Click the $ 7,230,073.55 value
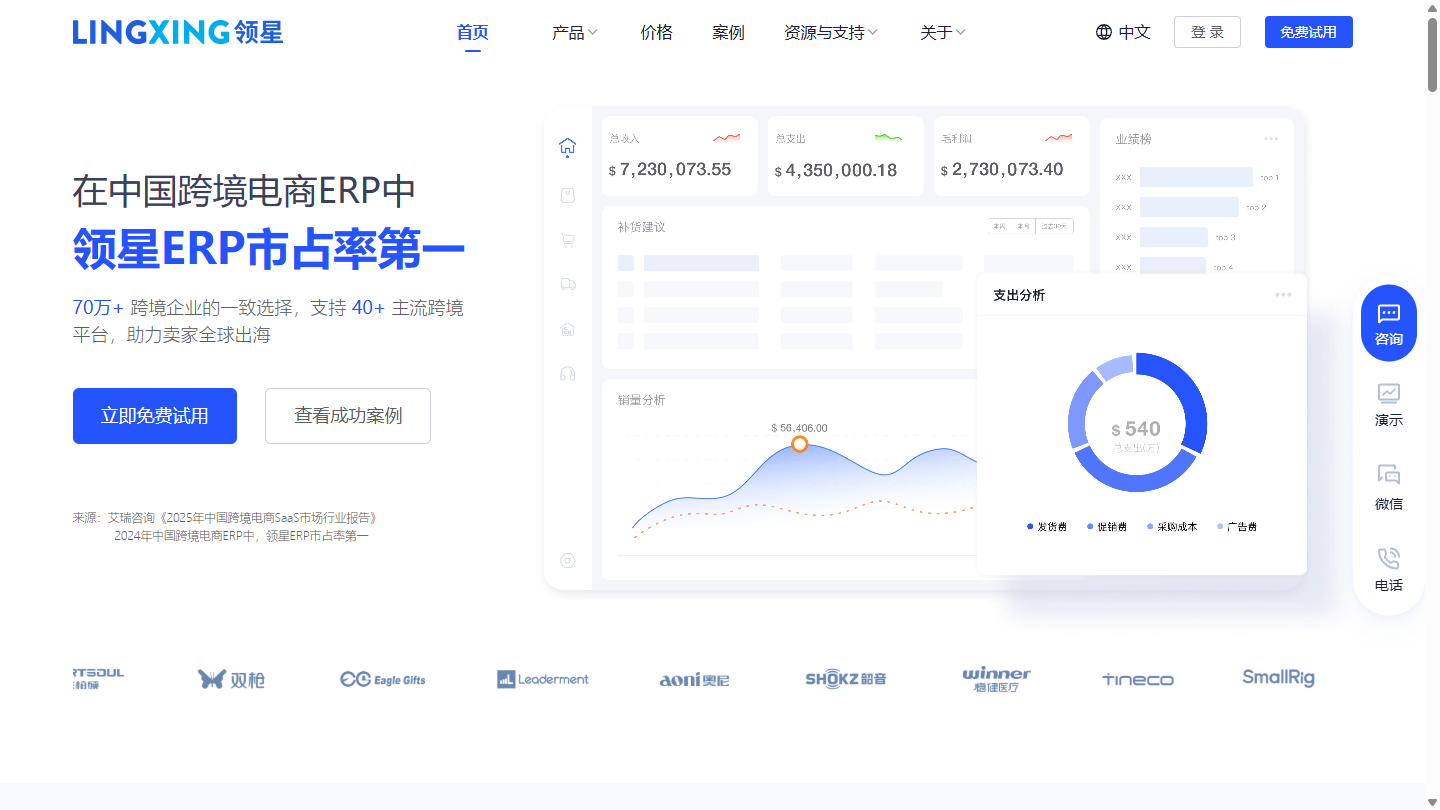1440x810 pixels. [x=670, y=170]
